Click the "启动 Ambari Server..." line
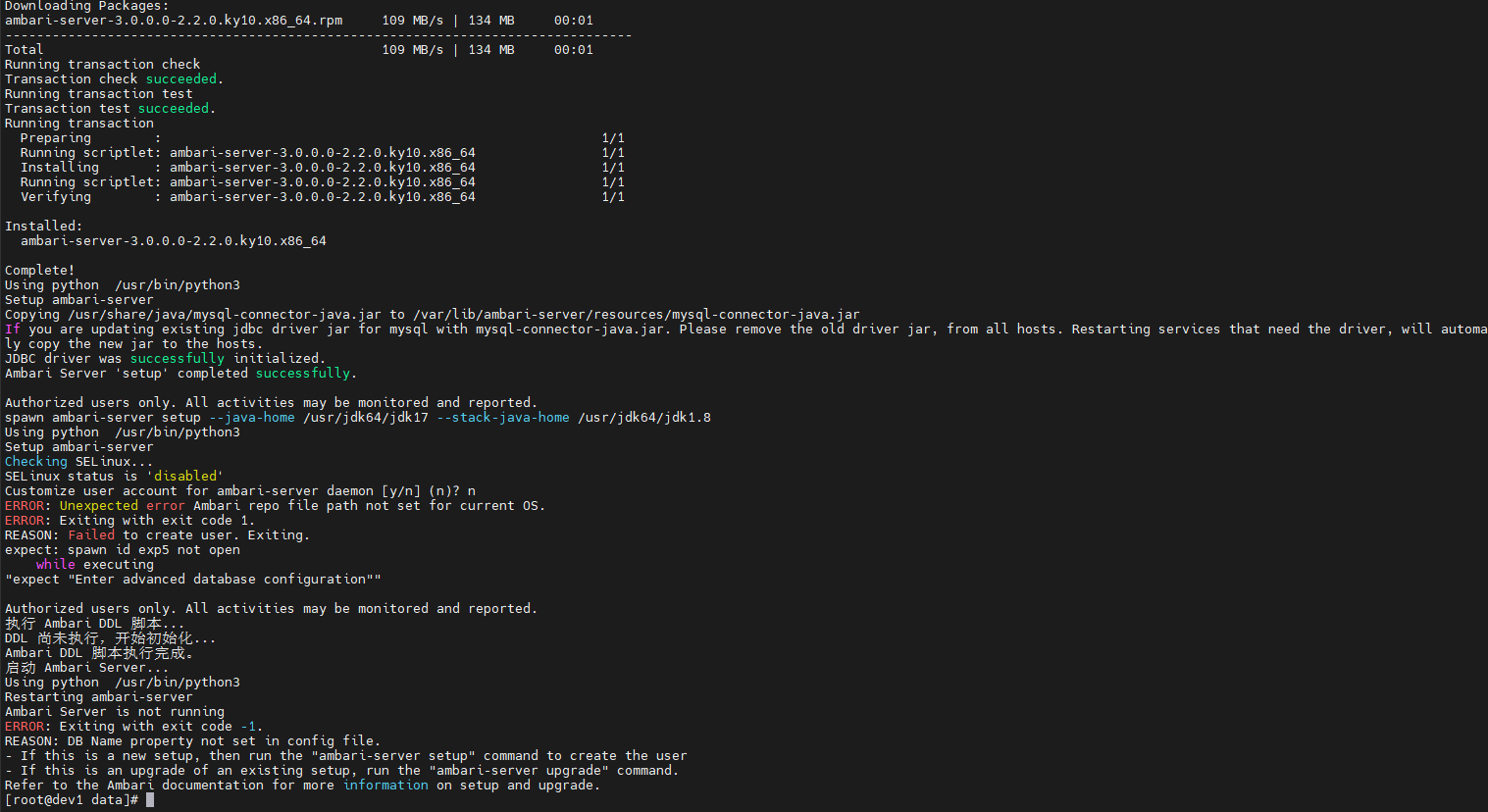1488x812 pixels. click(x=86, y=668)
